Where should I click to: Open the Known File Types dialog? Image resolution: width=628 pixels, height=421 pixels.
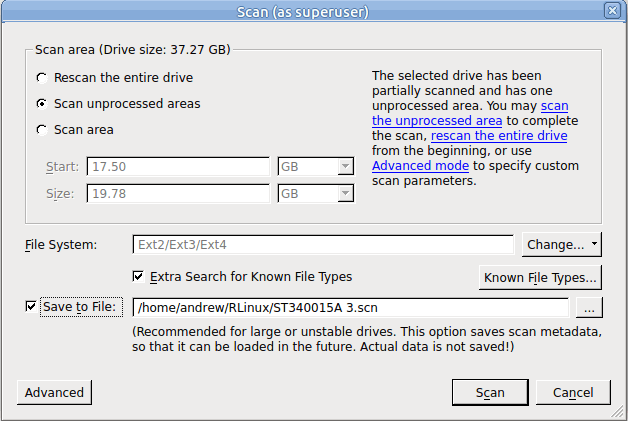(541, 277)
